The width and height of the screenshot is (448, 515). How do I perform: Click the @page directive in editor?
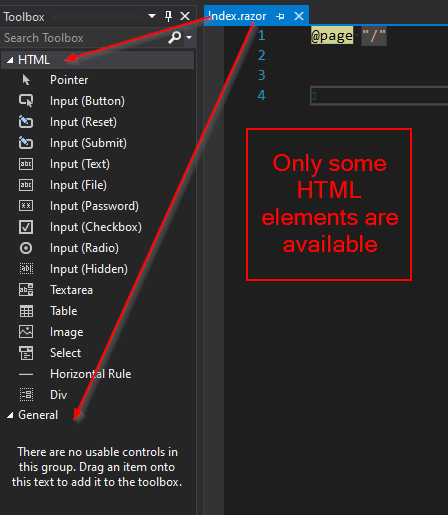332,36
